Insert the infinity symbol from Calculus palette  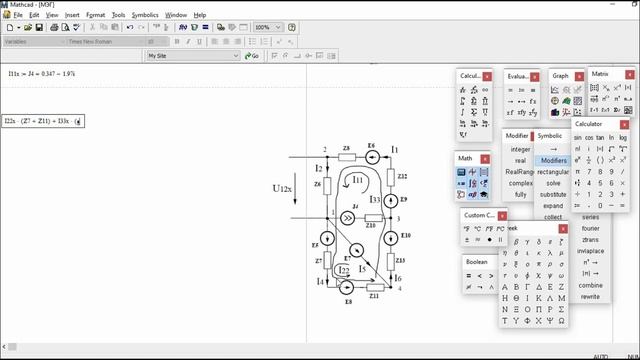[x=485, y=90]
